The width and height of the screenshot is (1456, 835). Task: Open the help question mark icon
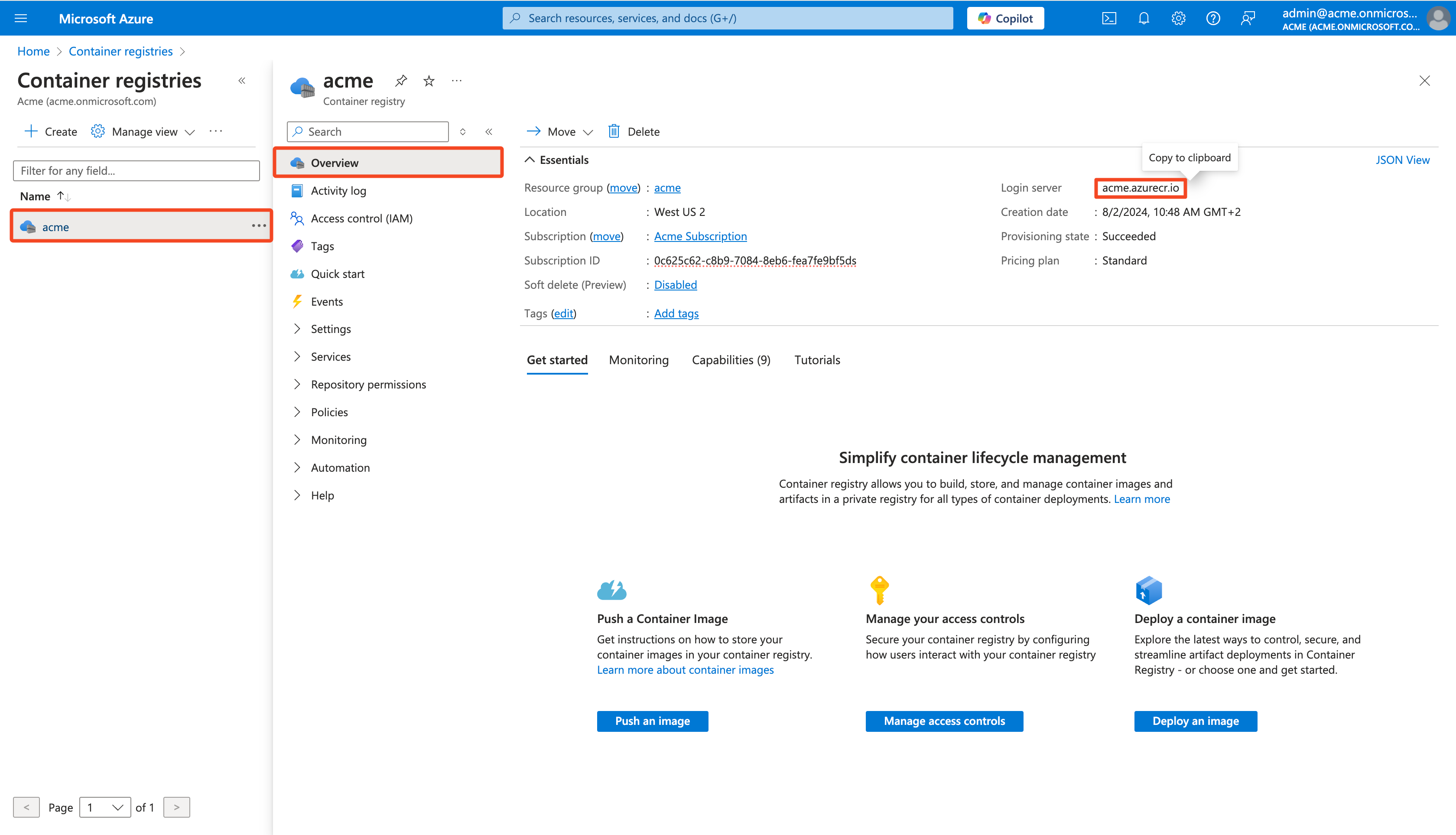click(1213, 18)
